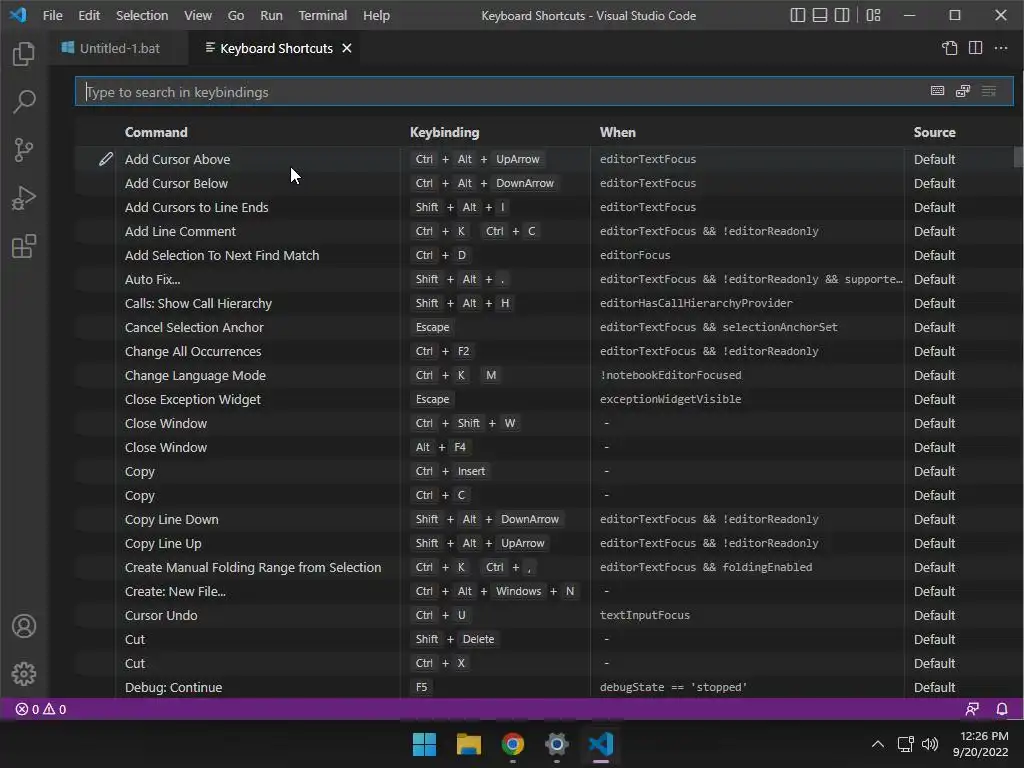Open More Actions ellipsis menu
The width and height of the screenshot is (1024, 768).
[x=1000, y=48]
